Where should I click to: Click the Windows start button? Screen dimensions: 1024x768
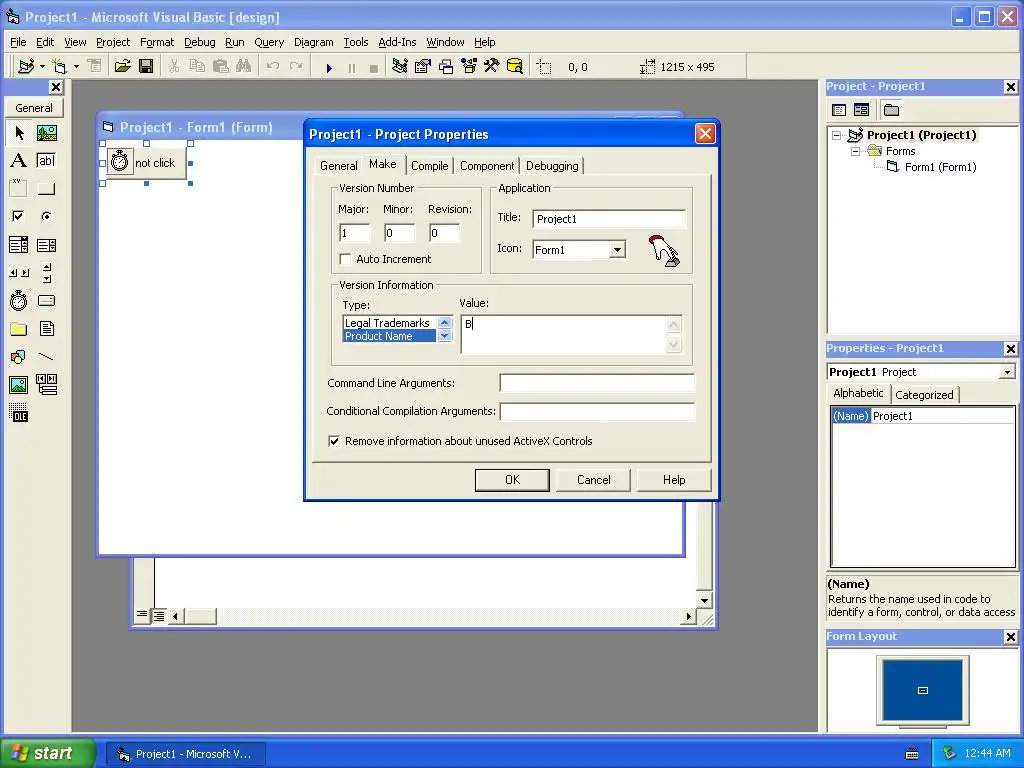[x=47, y=754]
